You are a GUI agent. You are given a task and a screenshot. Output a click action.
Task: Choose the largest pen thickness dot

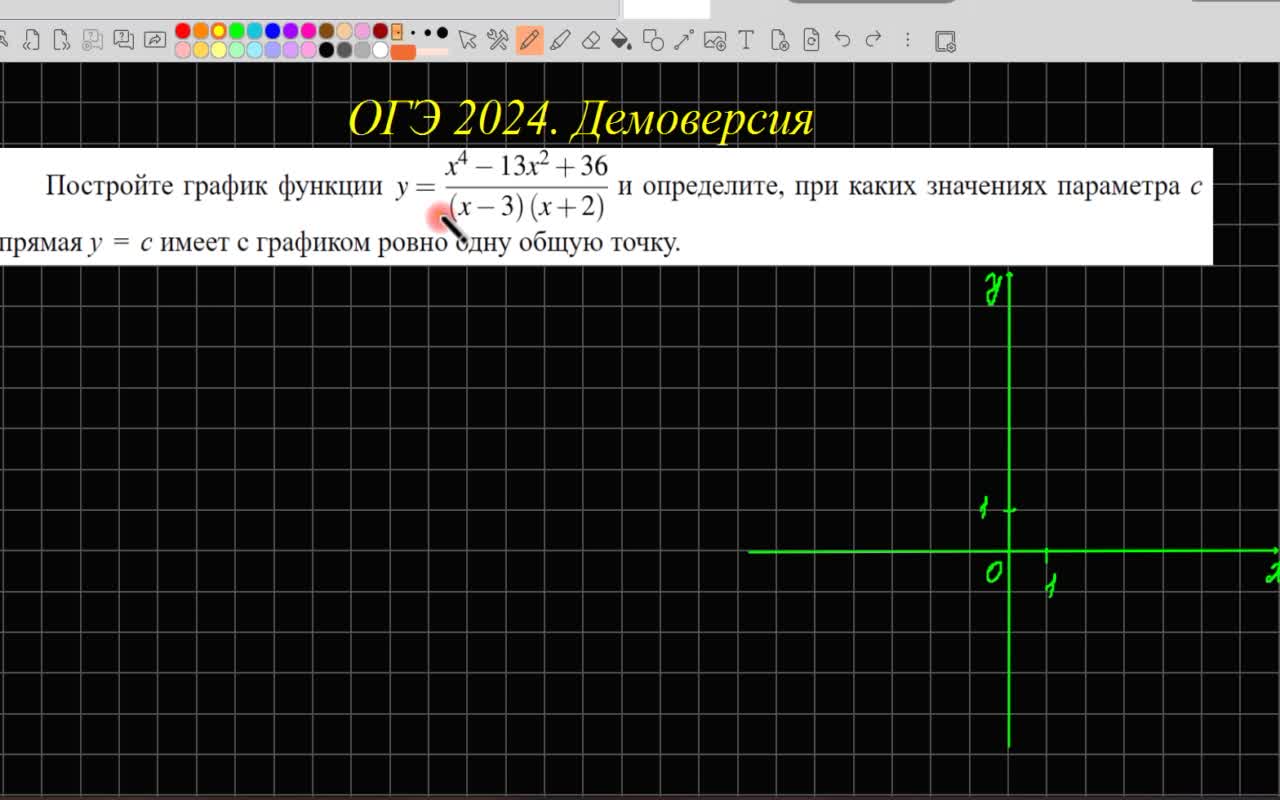pyautogui.click(x=442, y=33)
